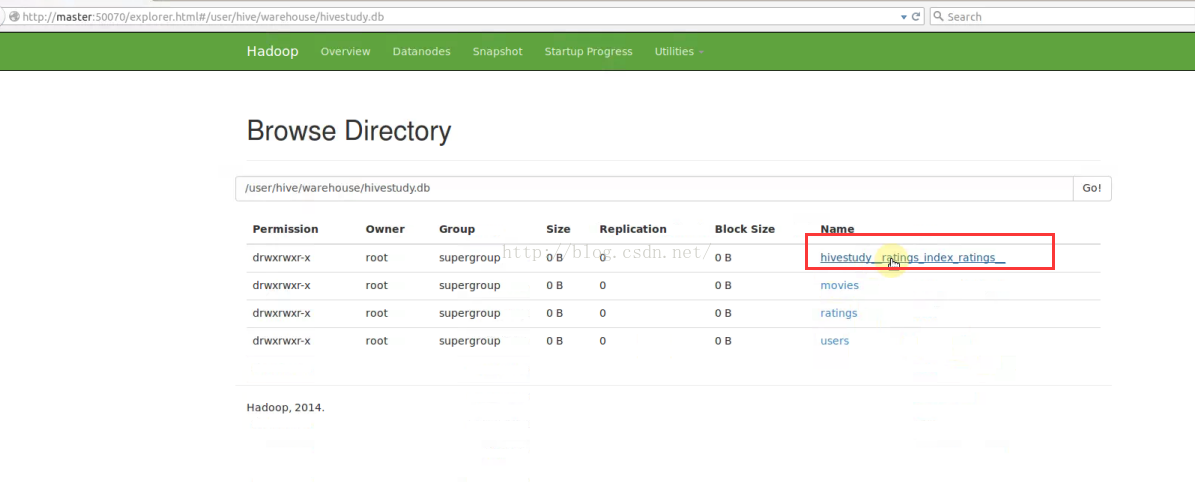This screenshot has width=1195, height=482.
Task: Click supergroup in users row
Action: click(469, 340)
